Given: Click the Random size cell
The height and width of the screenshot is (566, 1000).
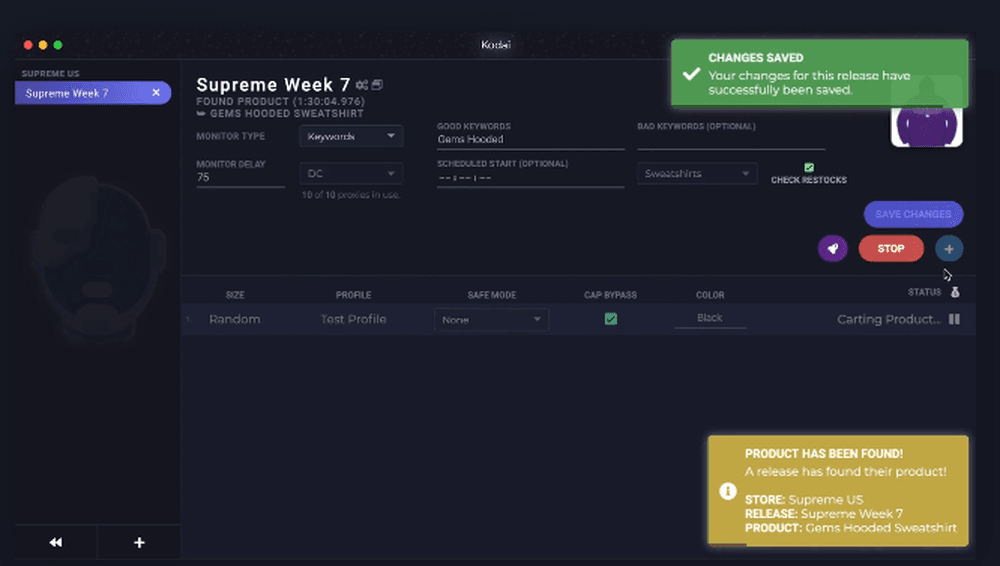Looking at the screenshot, I should click(235, 319).
